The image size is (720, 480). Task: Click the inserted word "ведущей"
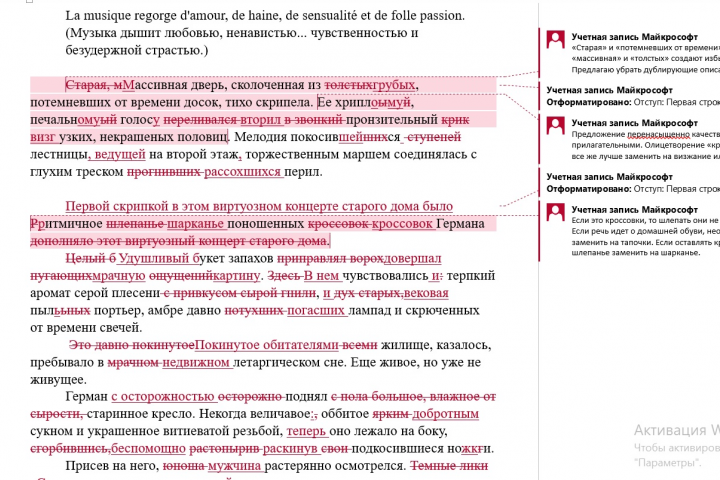pyautogui.click(x=120, y=154)
